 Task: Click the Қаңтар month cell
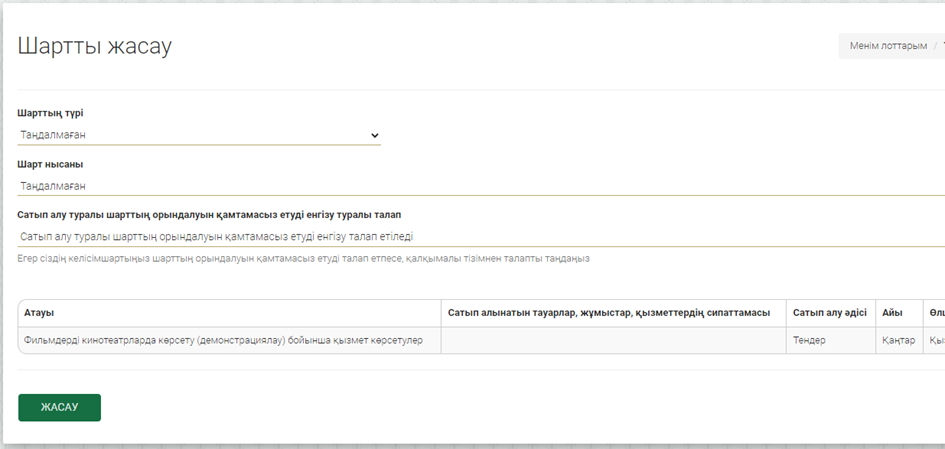(898, 340)
